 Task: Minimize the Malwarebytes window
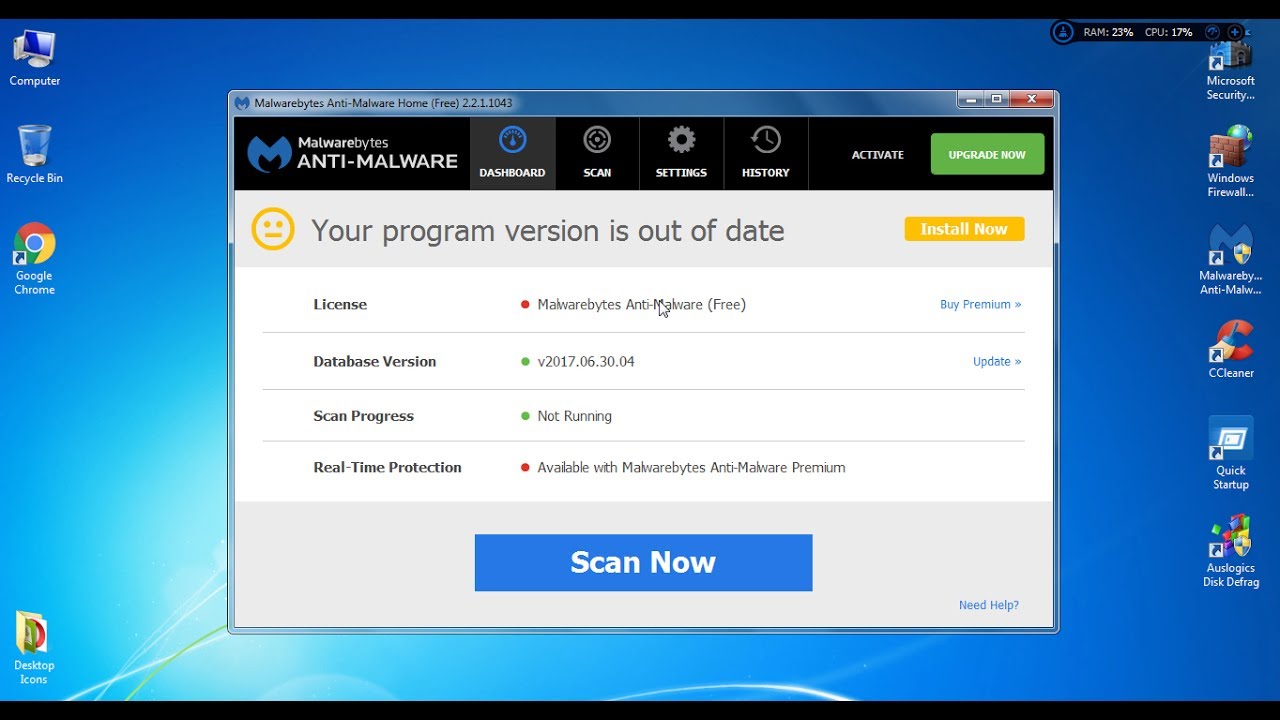(970, 99)
